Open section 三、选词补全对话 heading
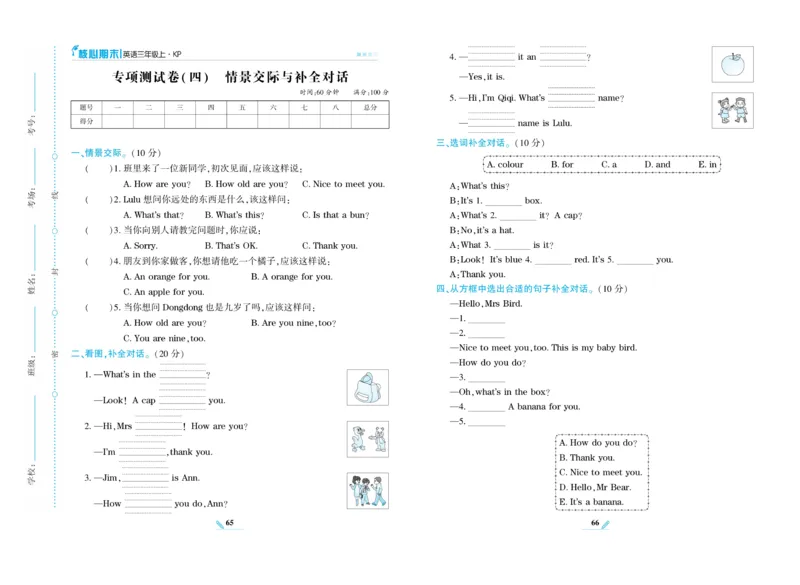The width and height of the screenshot is (800, 585). pos(472,143)
